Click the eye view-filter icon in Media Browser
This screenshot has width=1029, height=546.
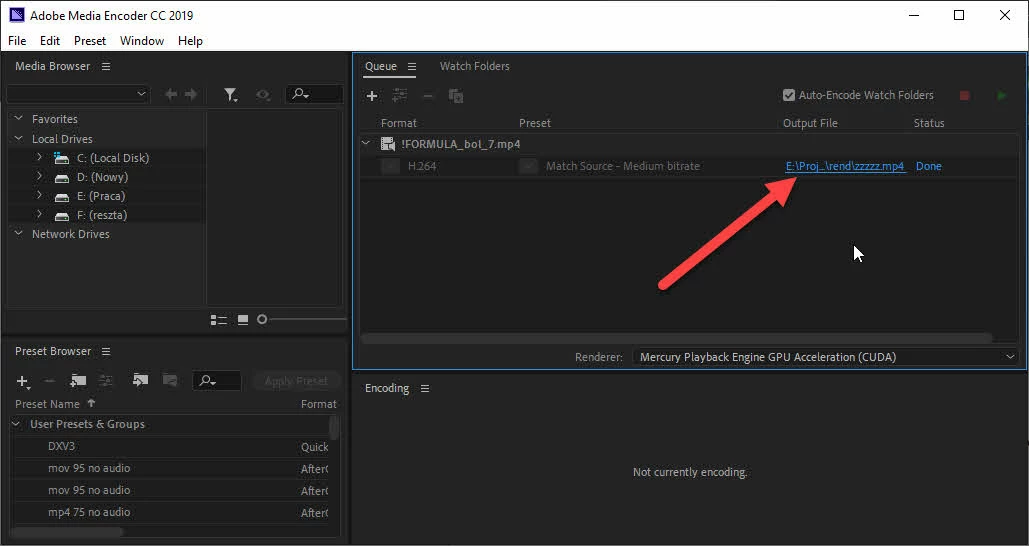click(x=263, y=95)
